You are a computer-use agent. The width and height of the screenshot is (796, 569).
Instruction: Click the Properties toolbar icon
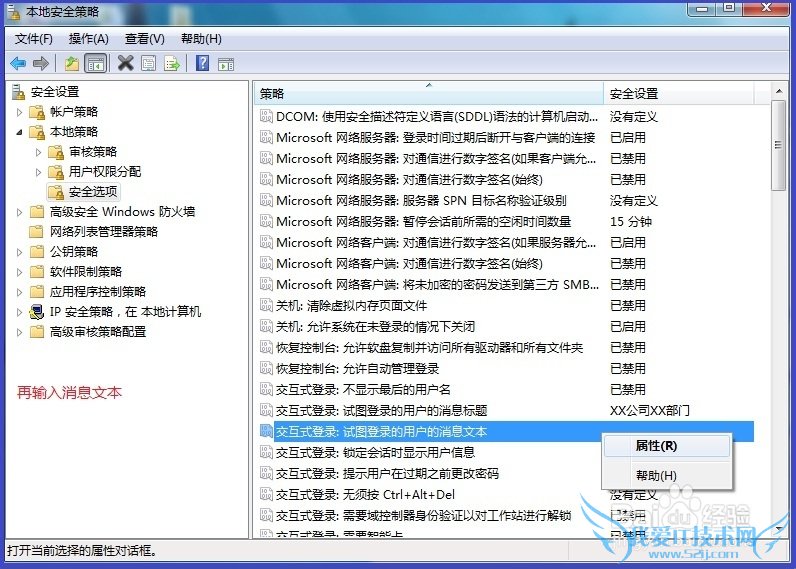pos(149,63)
